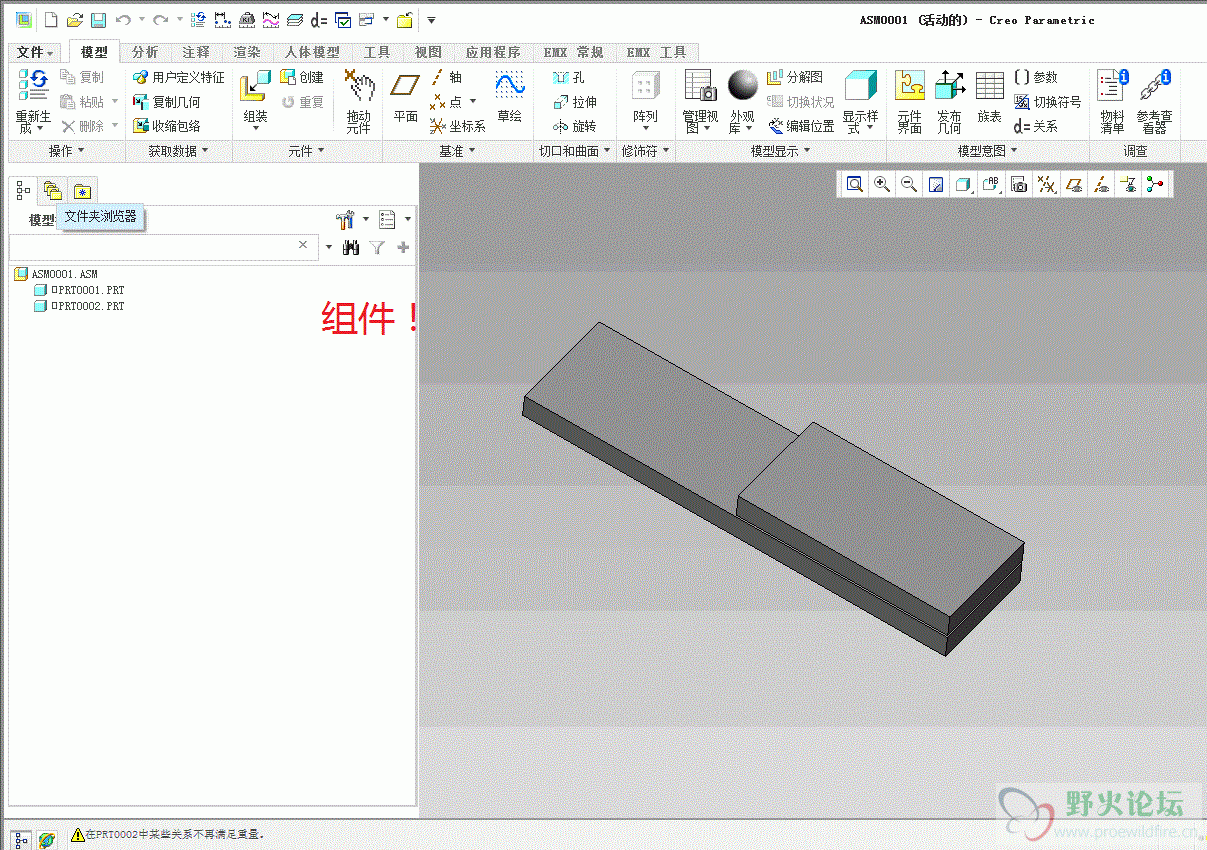Click the Repaint icon in graphics toolbar
This screenshot has width=1207, height=850.
click(x=936, y=184)
